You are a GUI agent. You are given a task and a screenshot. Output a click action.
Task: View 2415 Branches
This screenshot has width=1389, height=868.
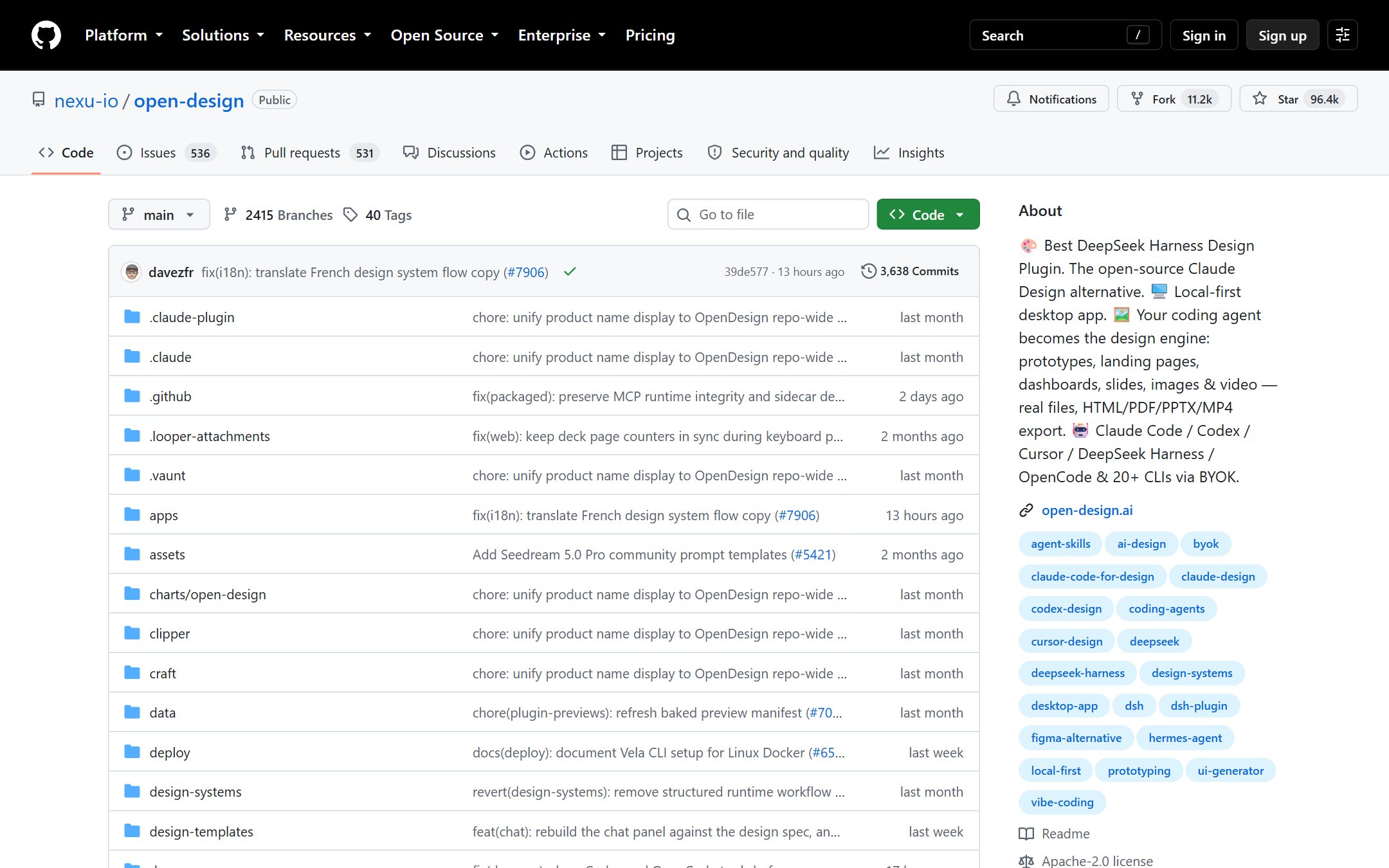pos(278,215)
